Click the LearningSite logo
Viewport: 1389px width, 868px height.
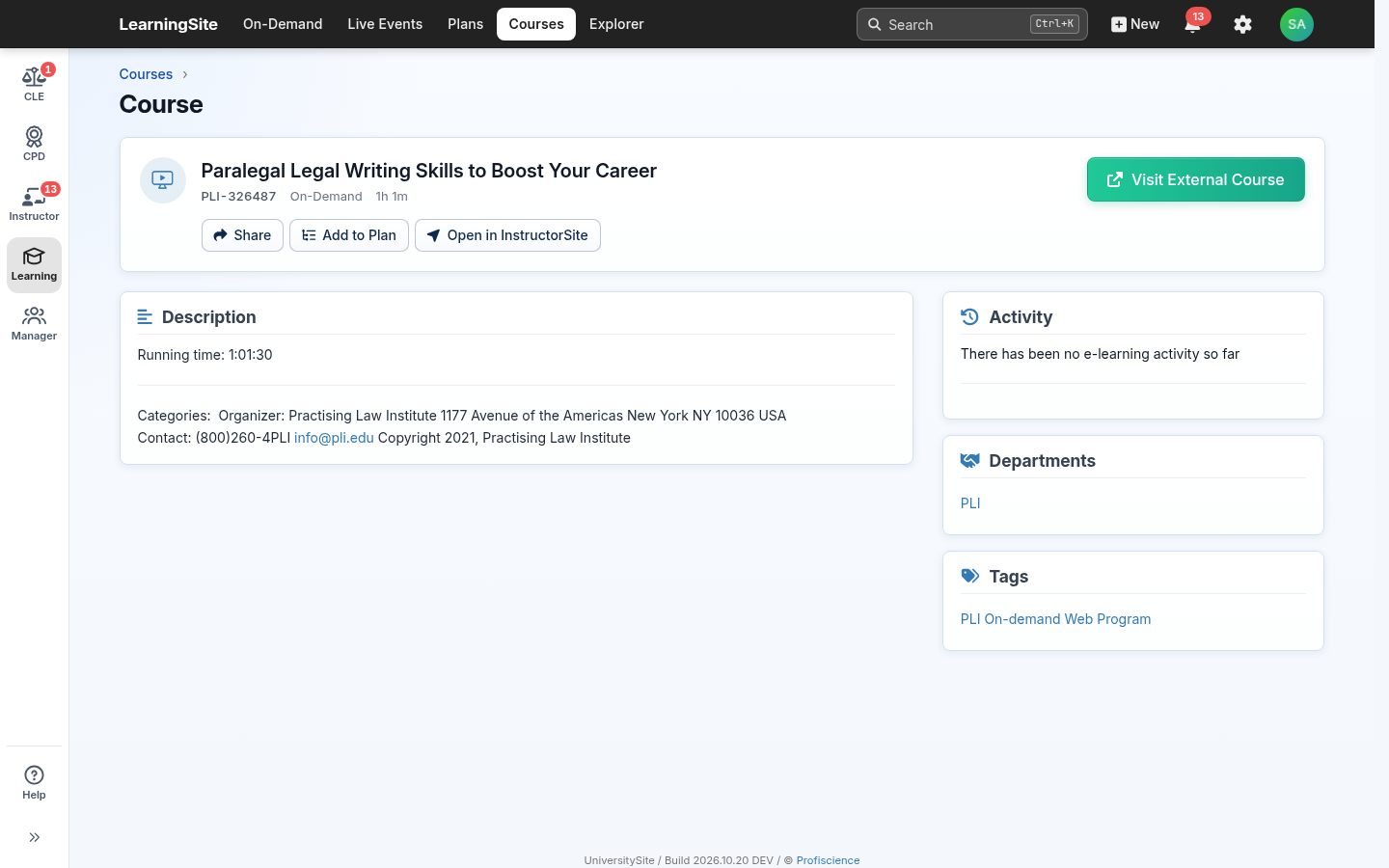pos(168,24)
